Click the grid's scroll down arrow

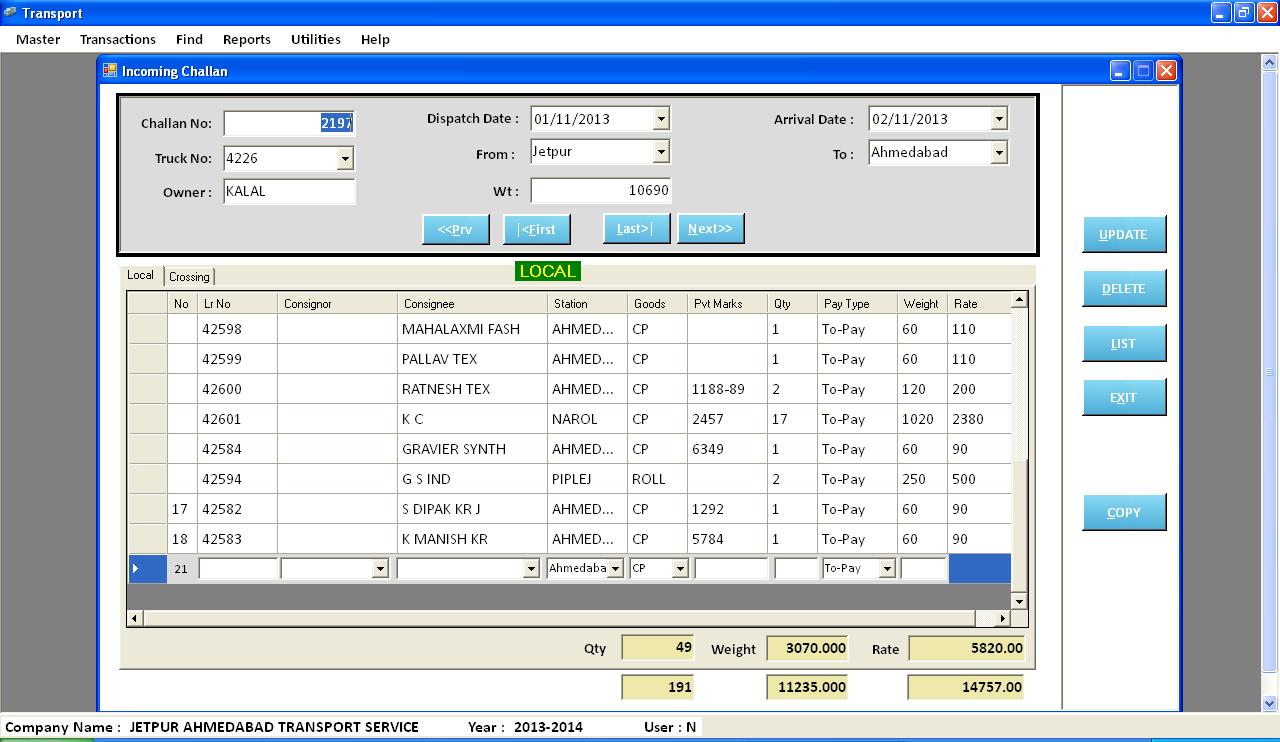1019,601
